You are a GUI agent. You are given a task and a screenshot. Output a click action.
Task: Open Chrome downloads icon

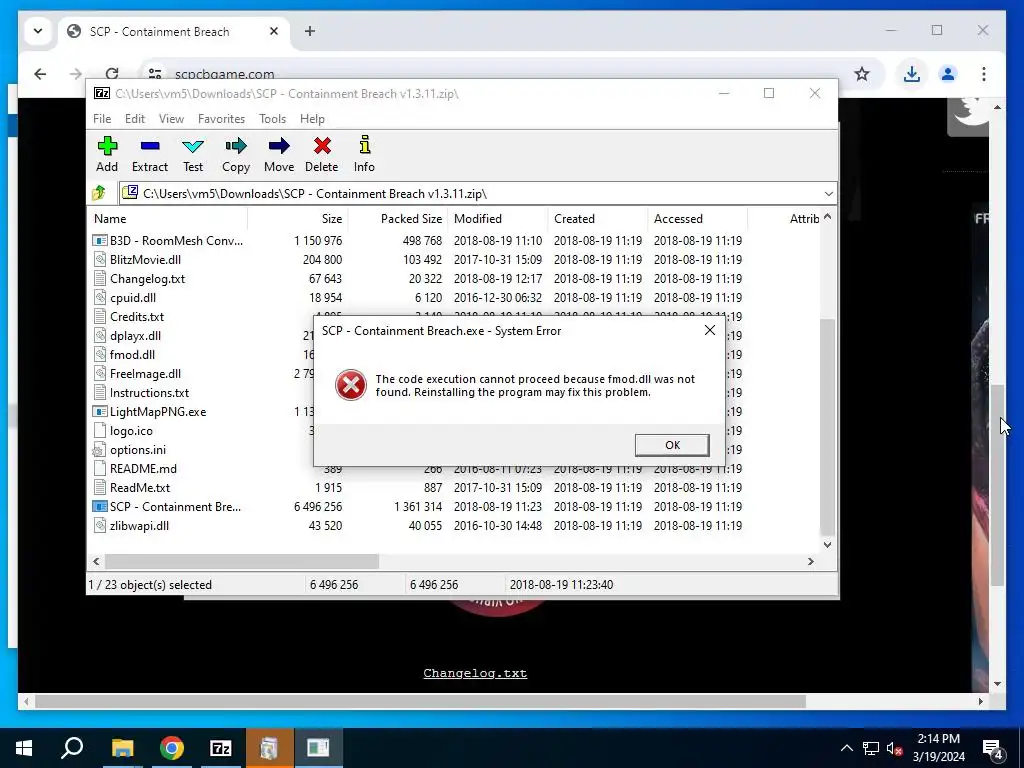click(x=912, y=74)
